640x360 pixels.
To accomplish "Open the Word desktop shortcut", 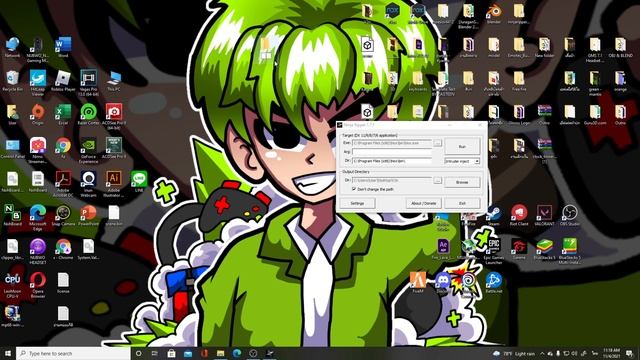I will [63, 47].
